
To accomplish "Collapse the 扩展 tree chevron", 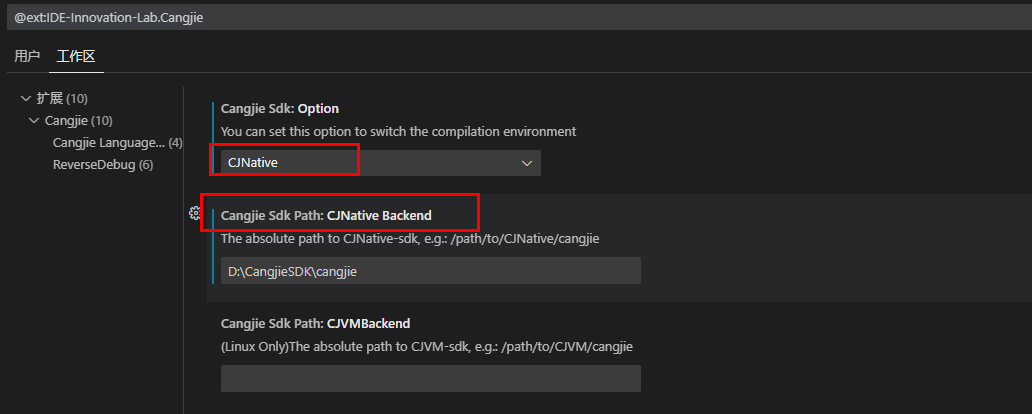I will (26, 98).
